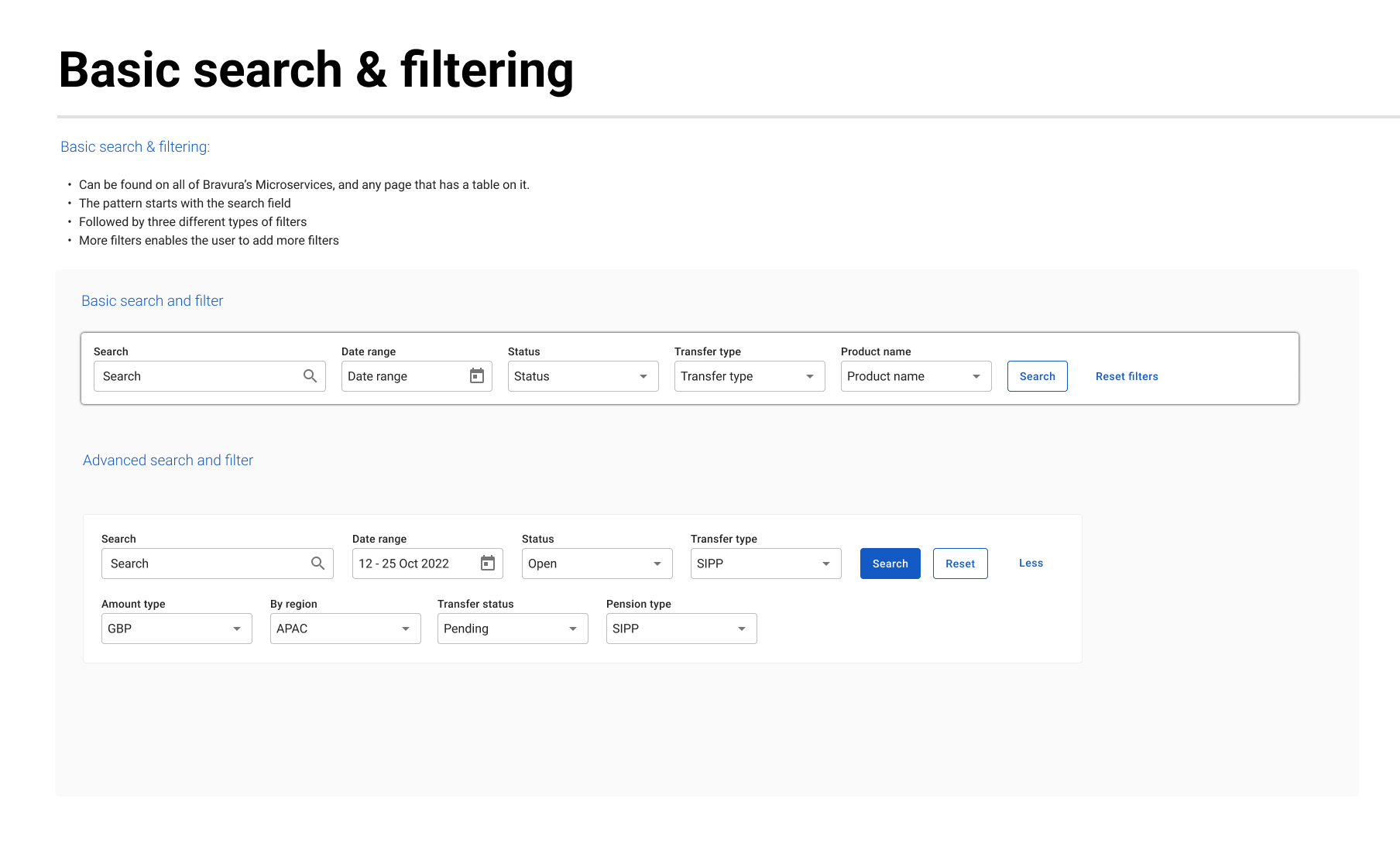Click the Less link to collapse filters

pyautogui.click(x=1031, y=563)
